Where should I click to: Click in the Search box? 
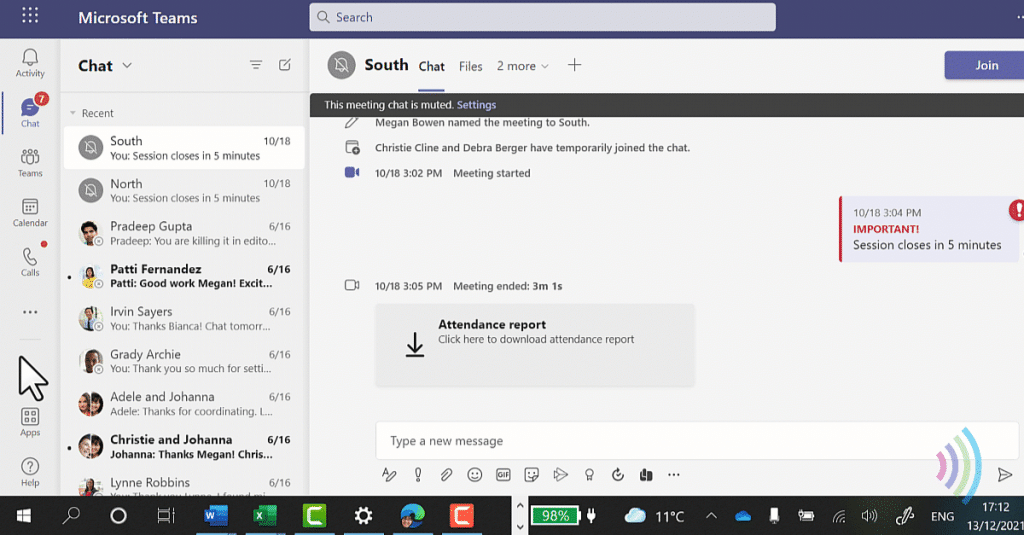coord(543,17)
